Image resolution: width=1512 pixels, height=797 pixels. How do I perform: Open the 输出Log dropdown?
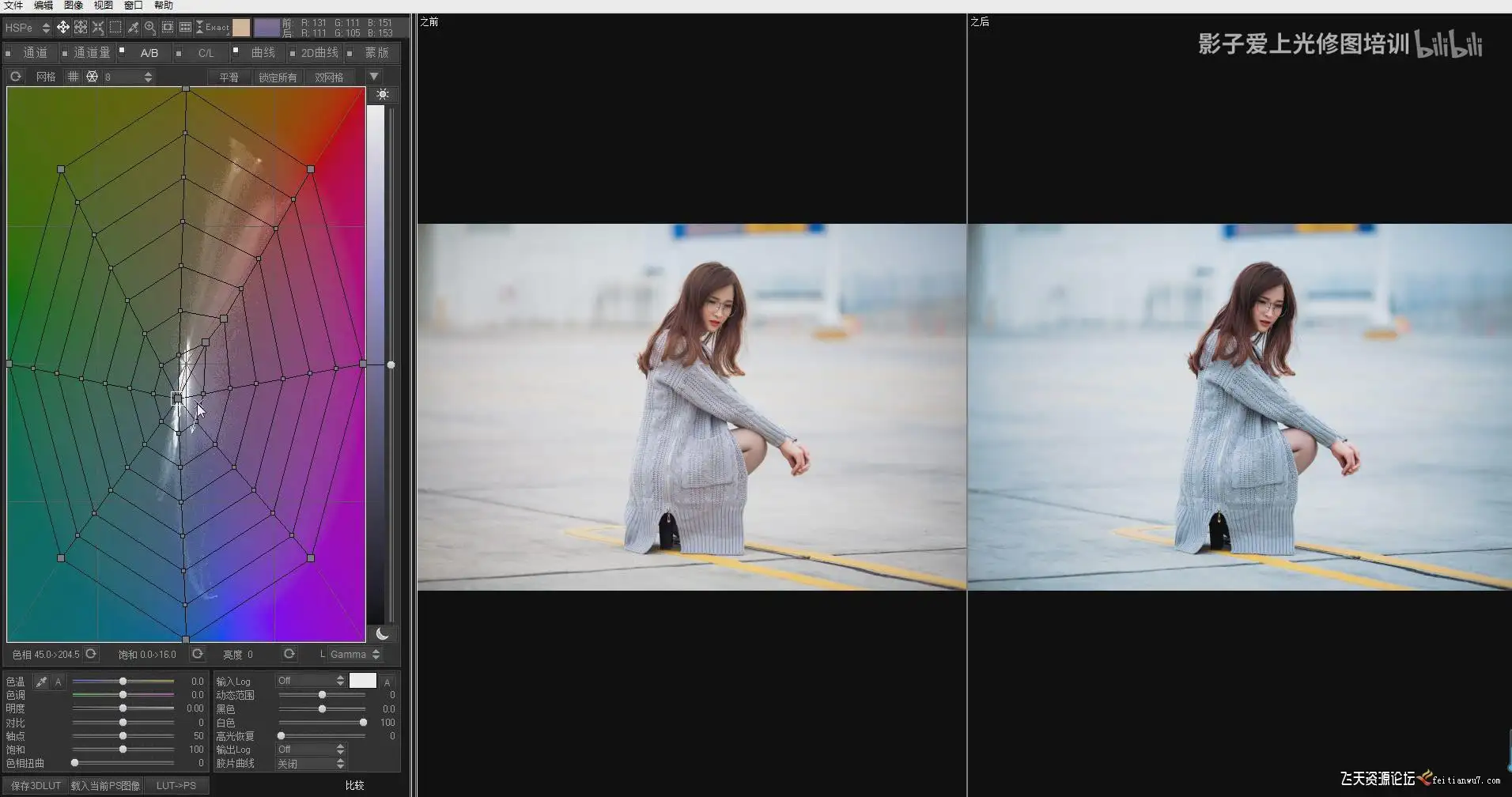pyautogui.click(x=311, y=750)
